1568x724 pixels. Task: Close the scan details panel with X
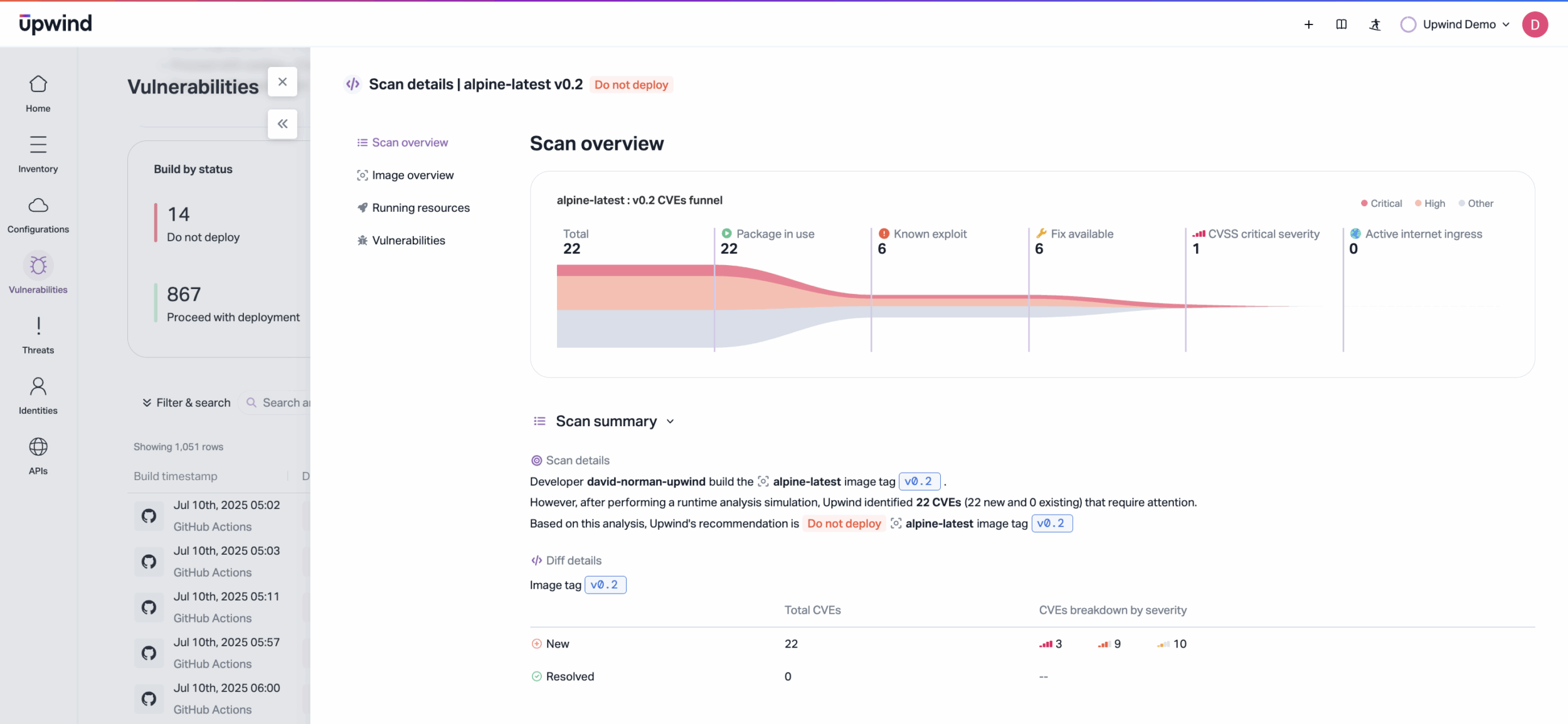282,81
